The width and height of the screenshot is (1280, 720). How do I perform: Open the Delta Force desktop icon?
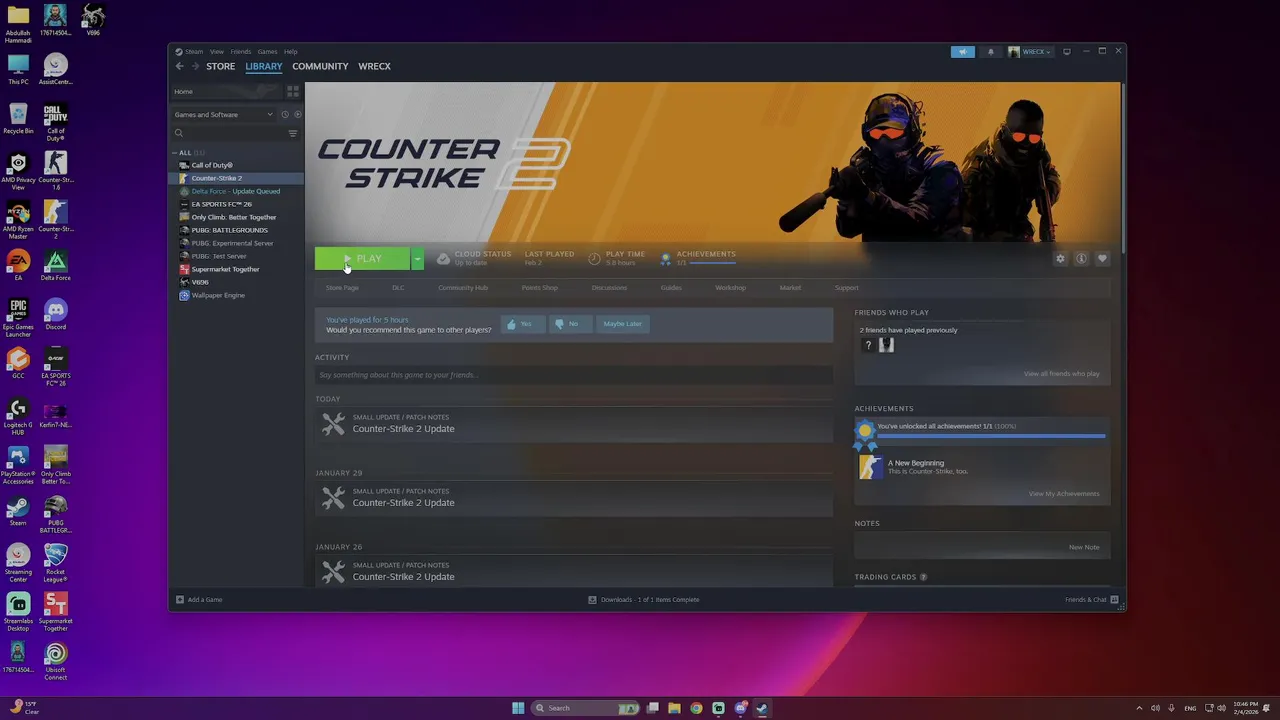click(56, 266)
